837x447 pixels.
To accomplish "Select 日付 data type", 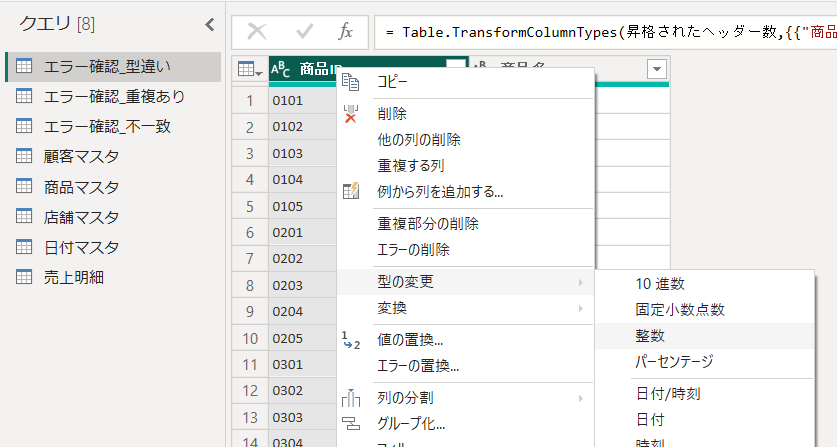I will [705, 420].
